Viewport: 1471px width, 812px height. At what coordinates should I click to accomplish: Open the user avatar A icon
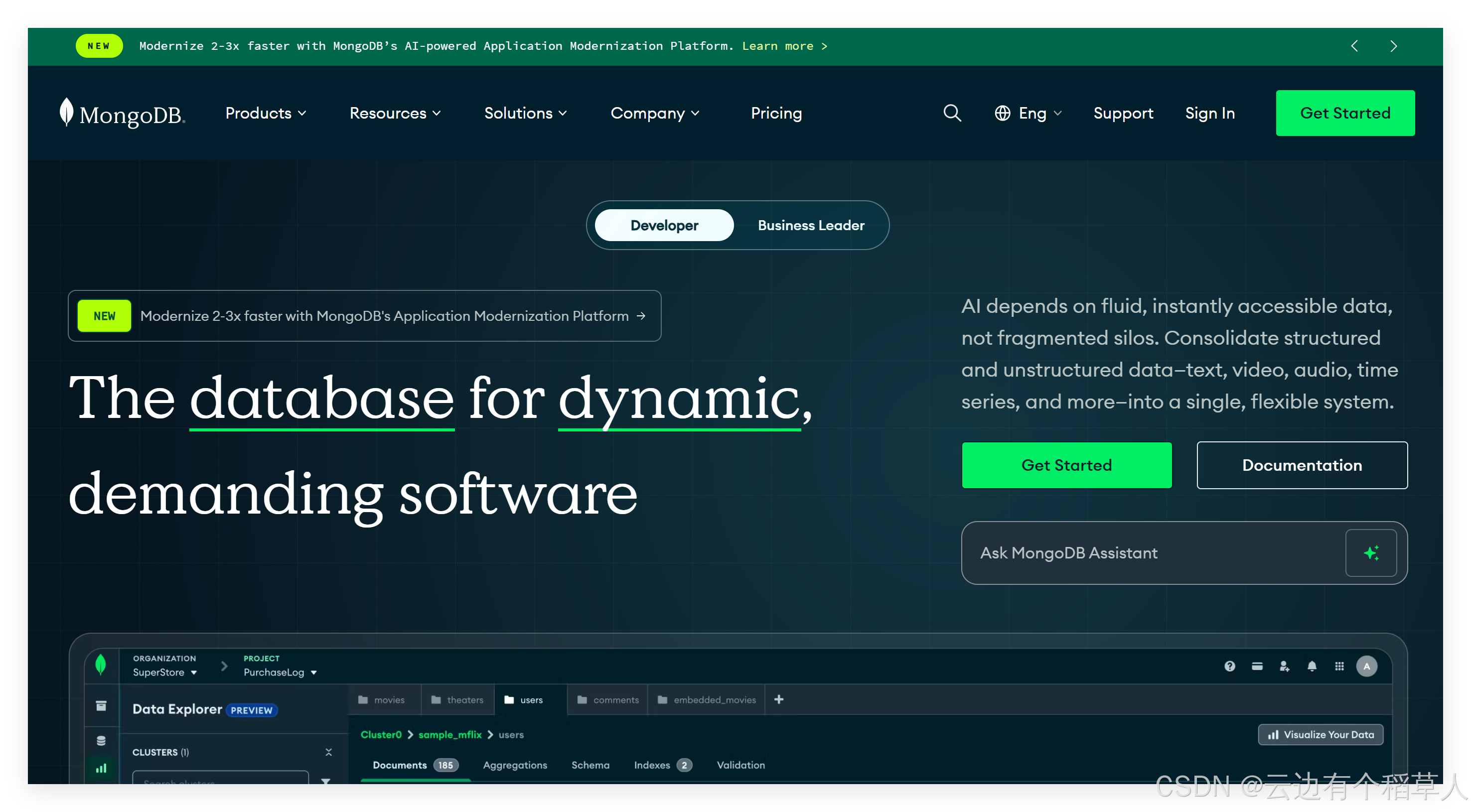(1366, 666)
